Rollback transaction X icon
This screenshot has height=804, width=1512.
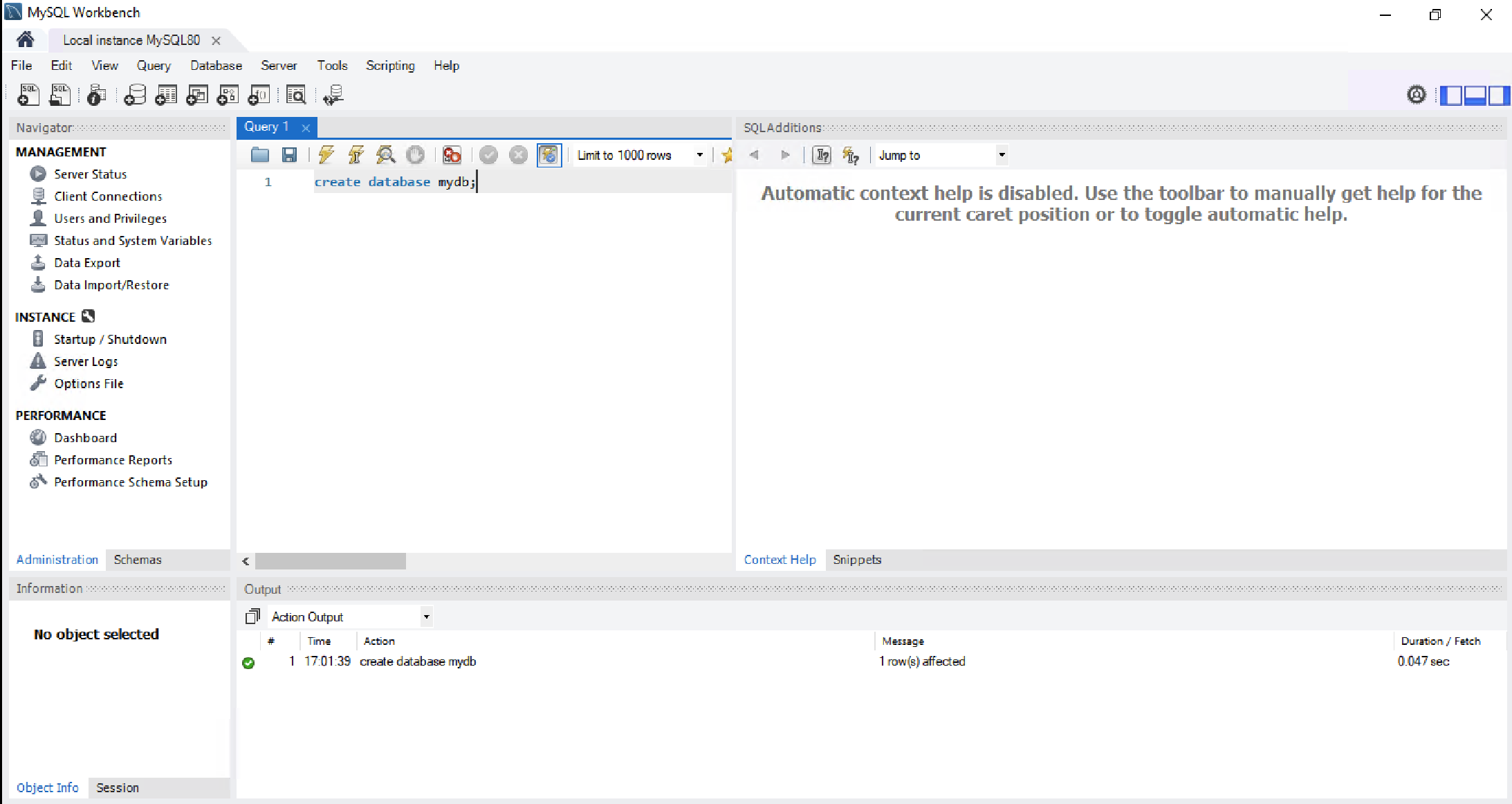pyautogui.click(x=518, y=155)
